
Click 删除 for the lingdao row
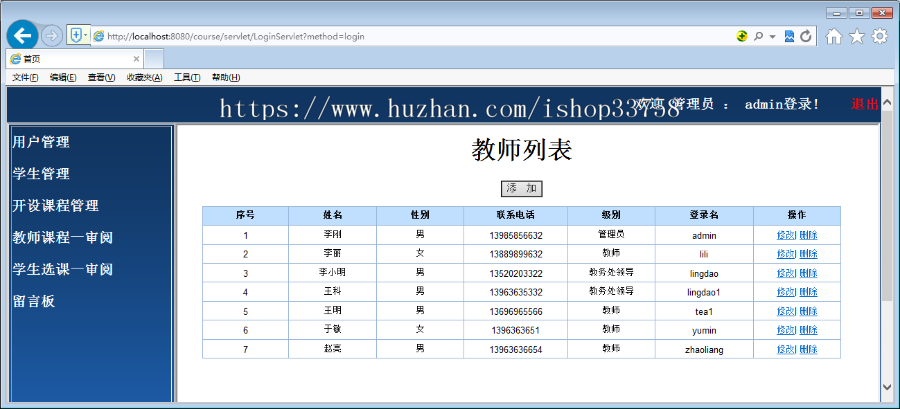808,273
